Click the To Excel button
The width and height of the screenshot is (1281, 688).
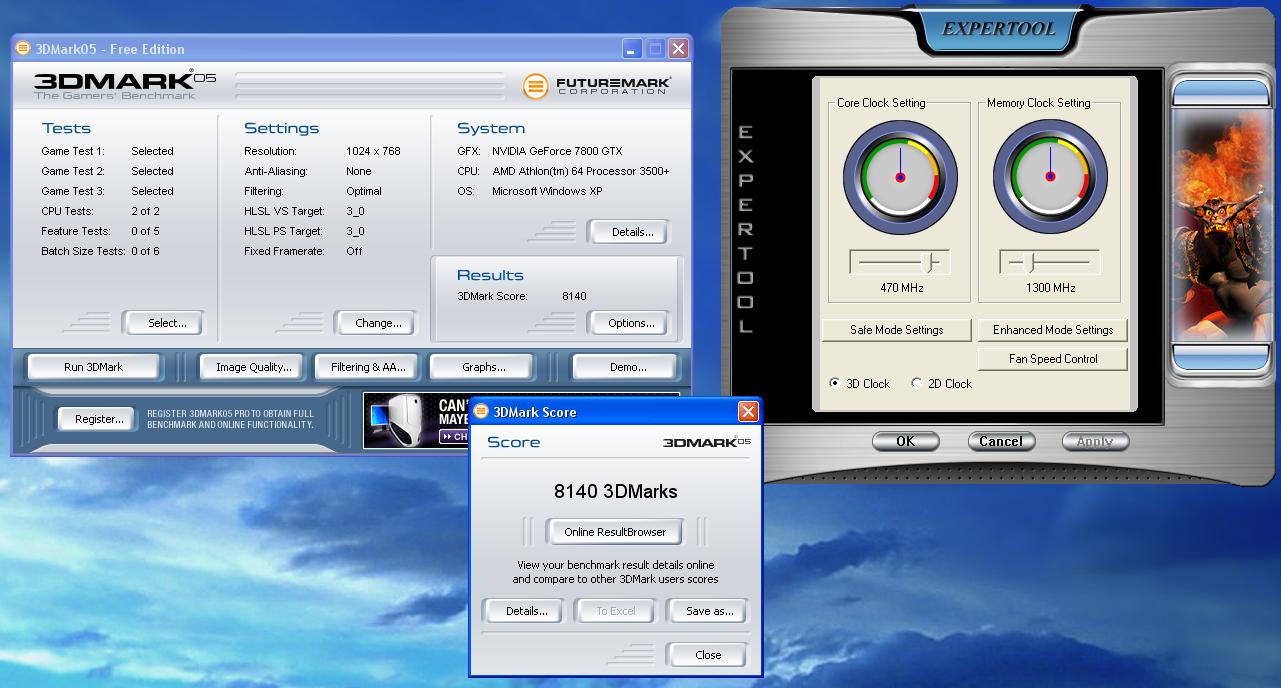click(616, 611)
